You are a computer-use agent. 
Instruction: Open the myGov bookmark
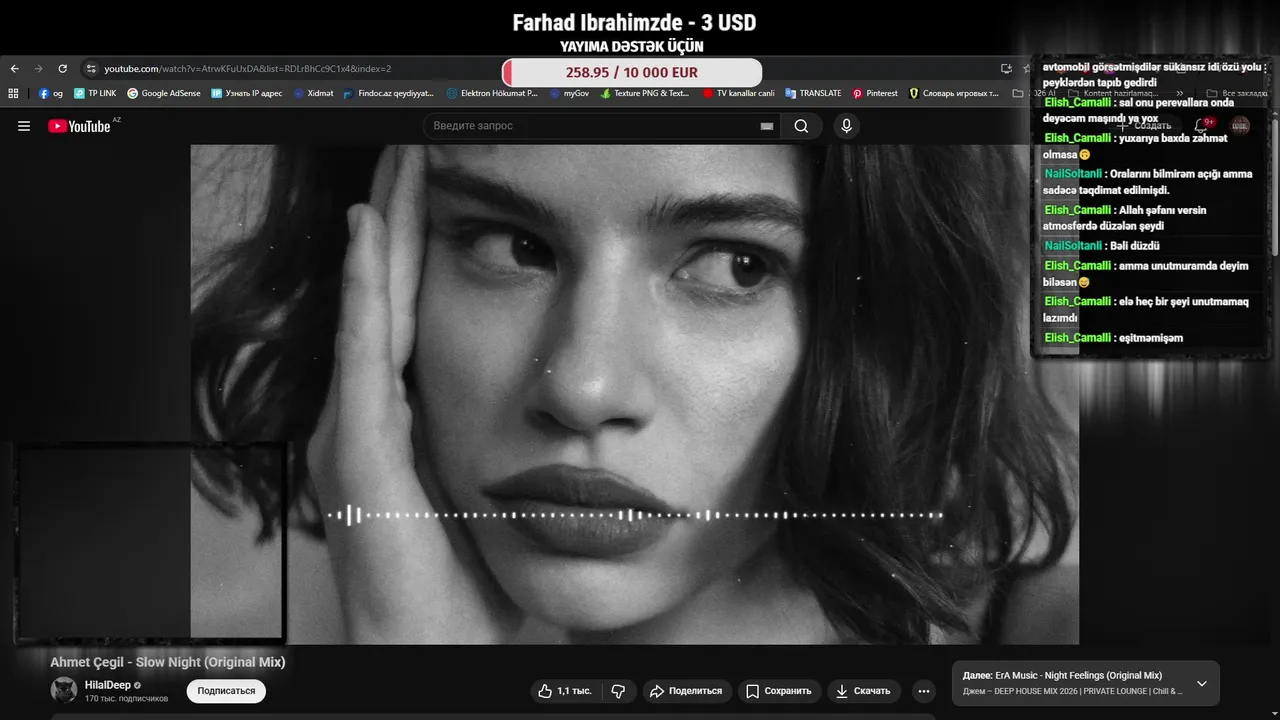point(569,93)
